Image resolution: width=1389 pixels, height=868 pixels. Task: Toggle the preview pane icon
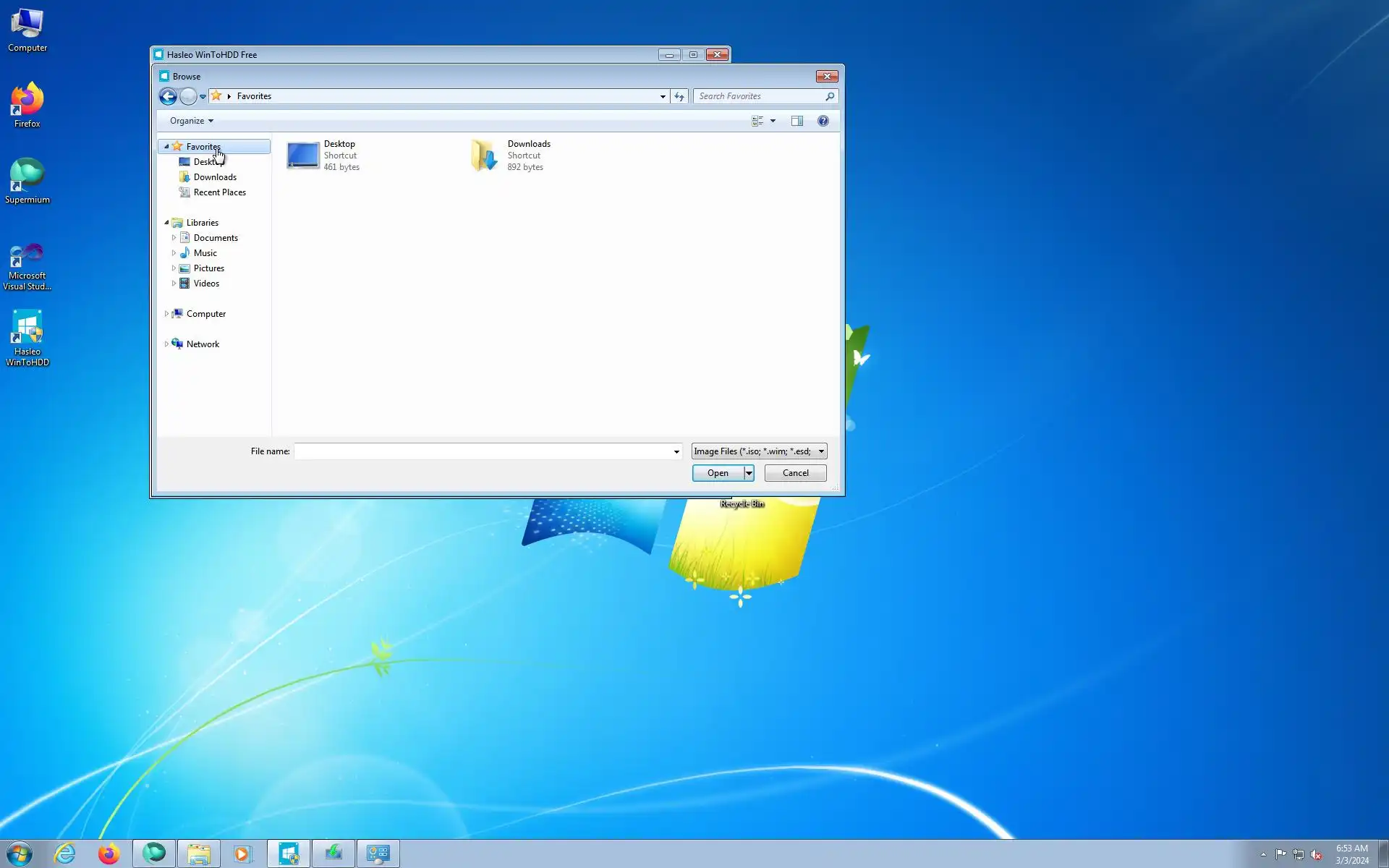(x=797, y=121)
